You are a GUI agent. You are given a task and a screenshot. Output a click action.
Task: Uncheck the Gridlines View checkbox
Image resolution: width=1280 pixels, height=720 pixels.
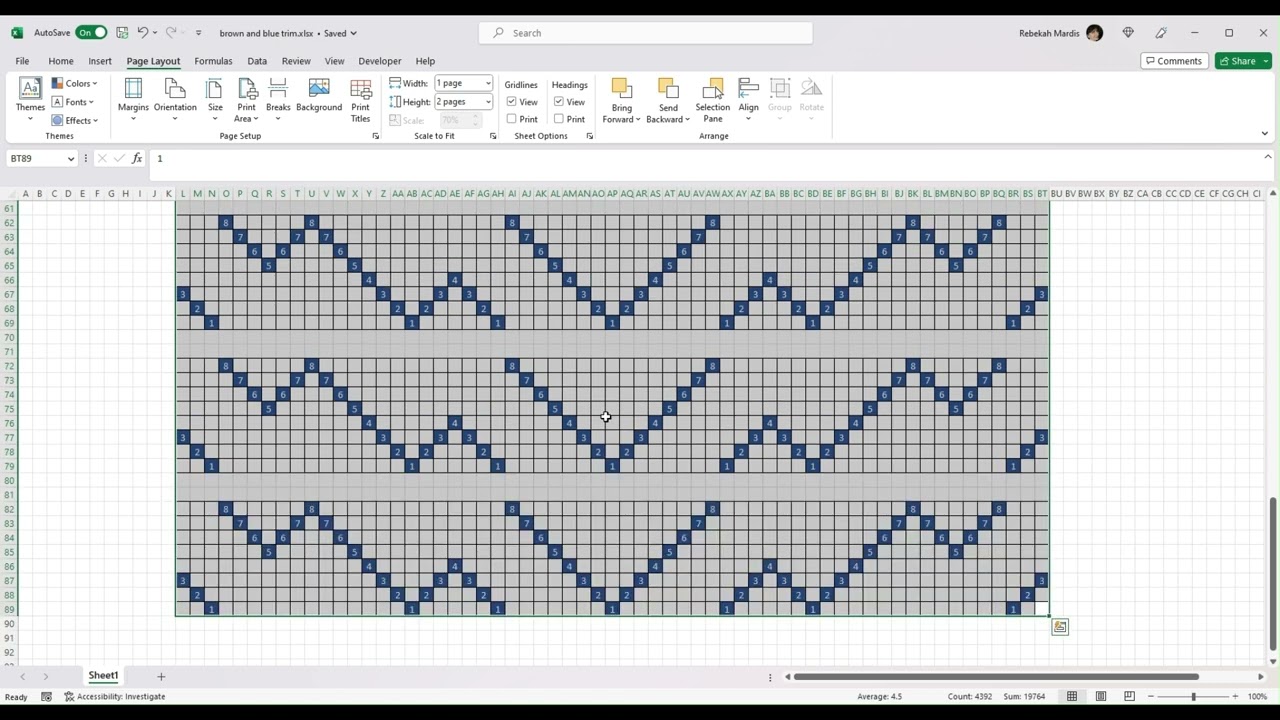click(x=512, y=102)
